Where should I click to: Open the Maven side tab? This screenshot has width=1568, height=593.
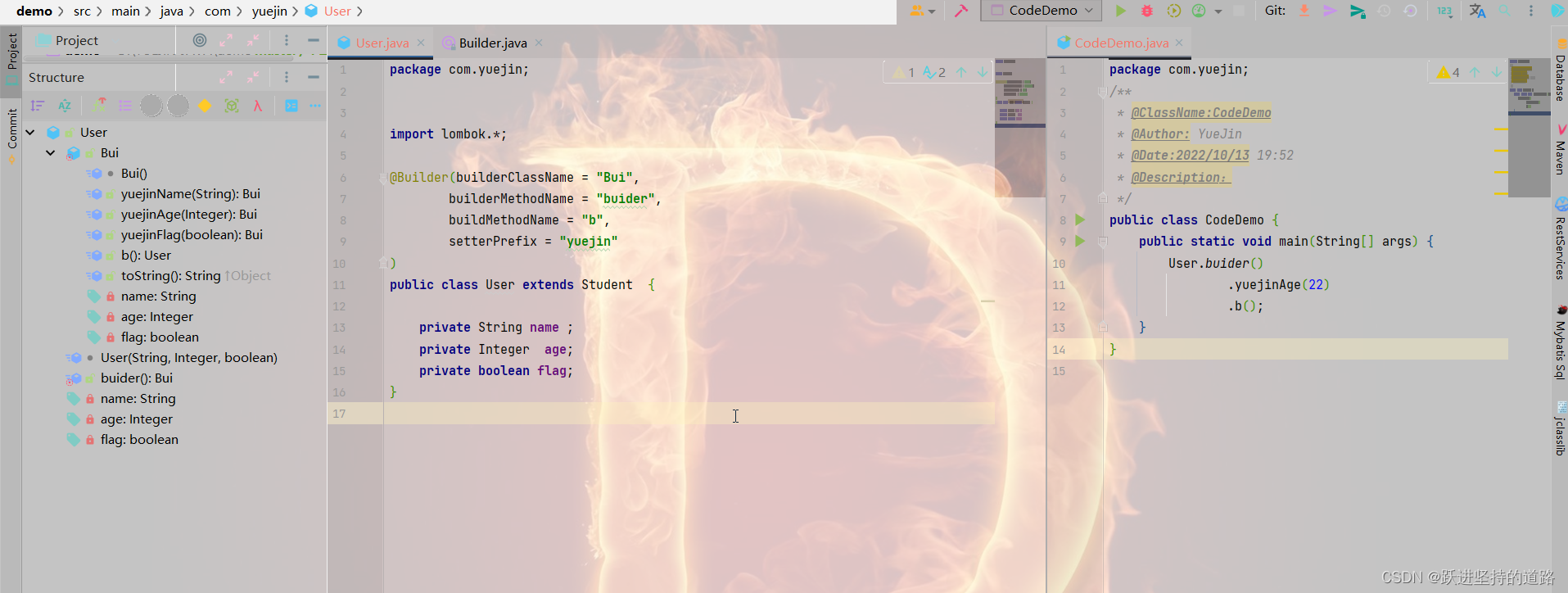tap(1561, 149)
